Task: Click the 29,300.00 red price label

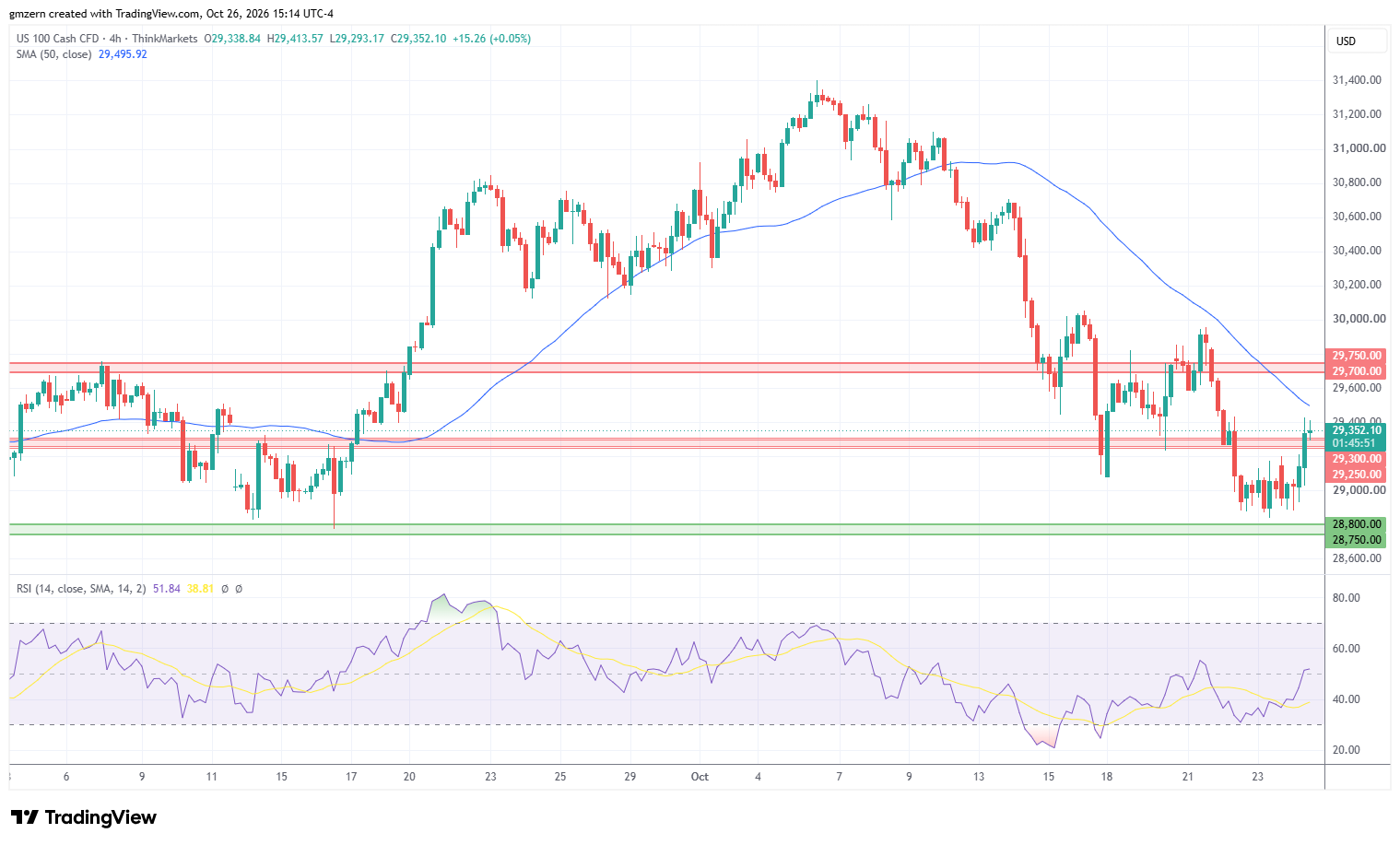Action: (x=1356, y=459)
